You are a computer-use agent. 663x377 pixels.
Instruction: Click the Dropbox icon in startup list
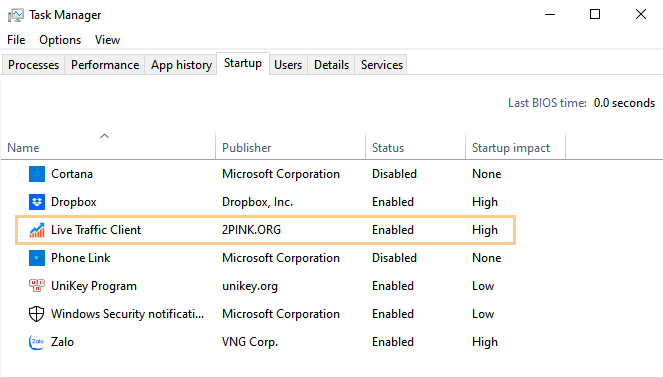[37, 202]
